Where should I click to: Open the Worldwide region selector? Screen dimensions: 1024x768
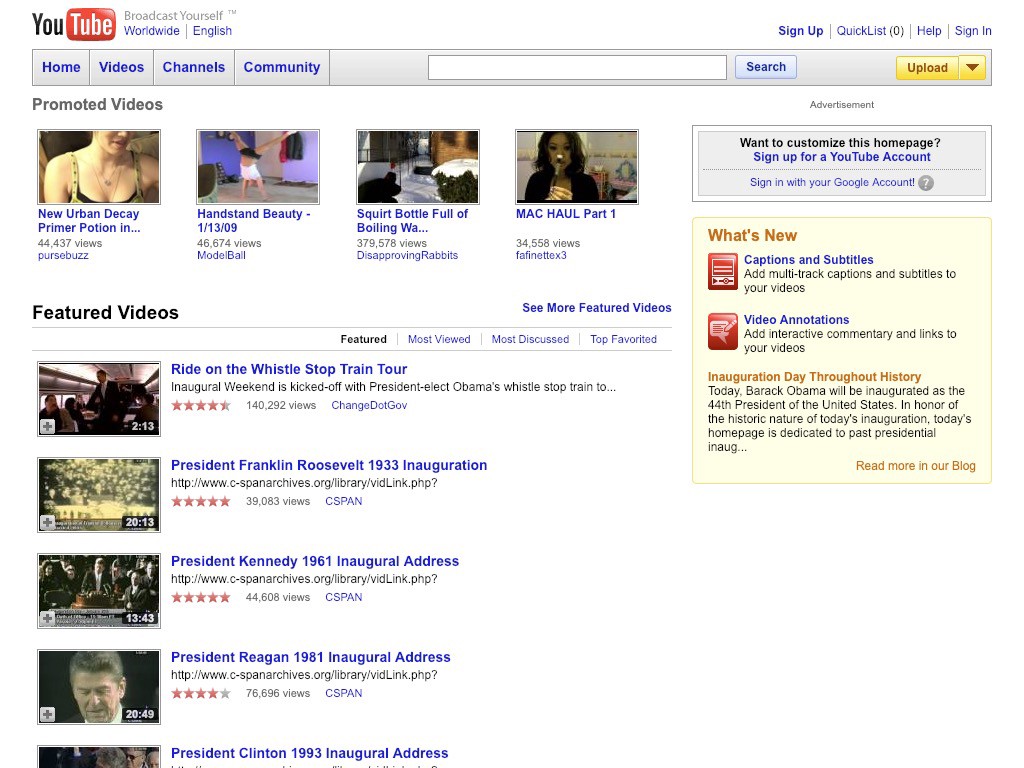point(152,31)
